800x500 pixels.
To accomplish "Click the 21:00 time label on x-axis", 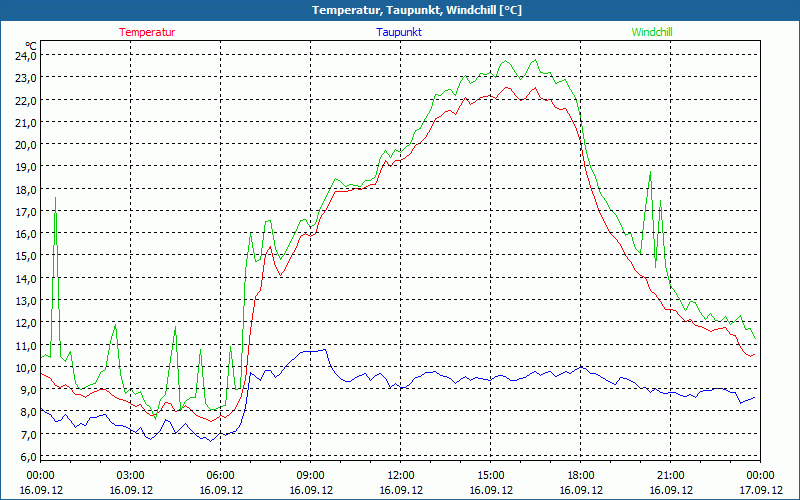I will pos(670,476).
